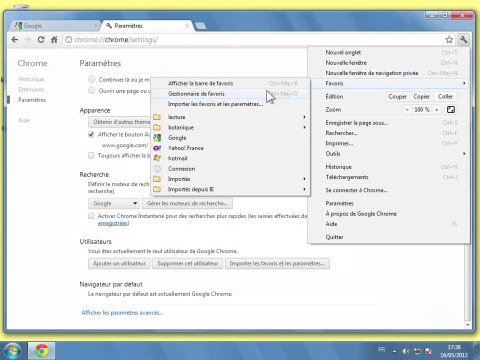Expand the Favoris submenu arrow
480x360 pixels.
(x=464, y=83)
